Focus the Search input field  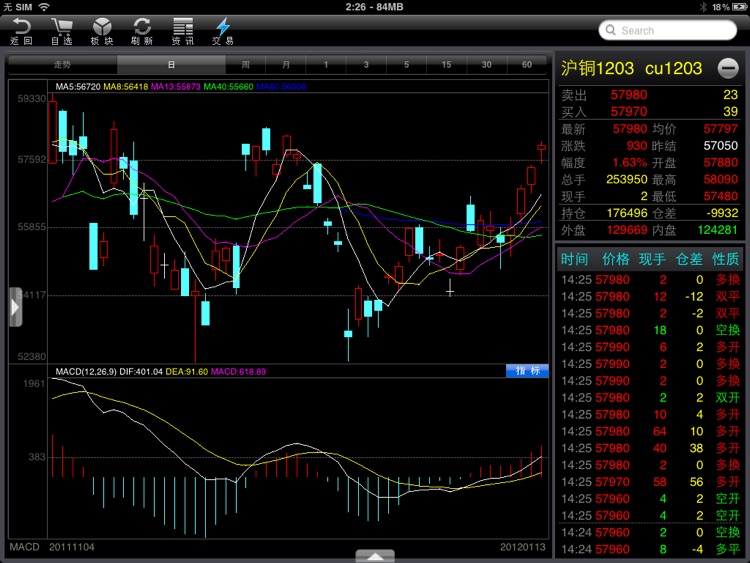tap(668, 30)
